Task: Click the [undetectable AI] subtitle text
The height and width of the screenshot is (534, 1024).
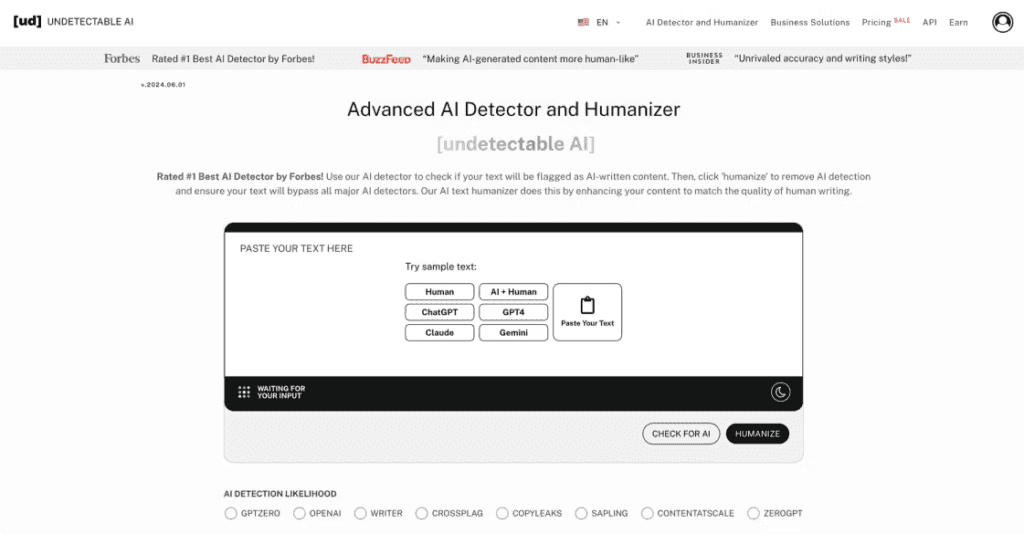Action: pos(516,144)
